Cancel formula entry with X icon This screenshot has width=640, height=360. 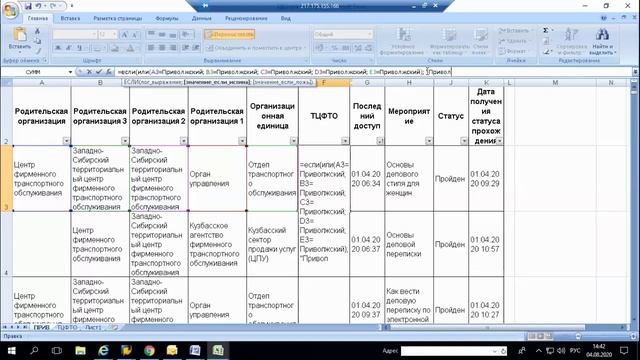pyautogui.click(x=89, y=72)
